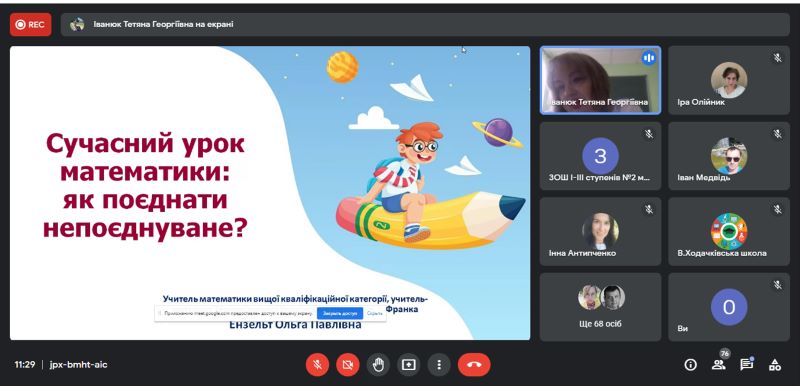
Task: Select В.Ходачківська школа participant tile
Action: pyautogui.click(x=729, y=231)
